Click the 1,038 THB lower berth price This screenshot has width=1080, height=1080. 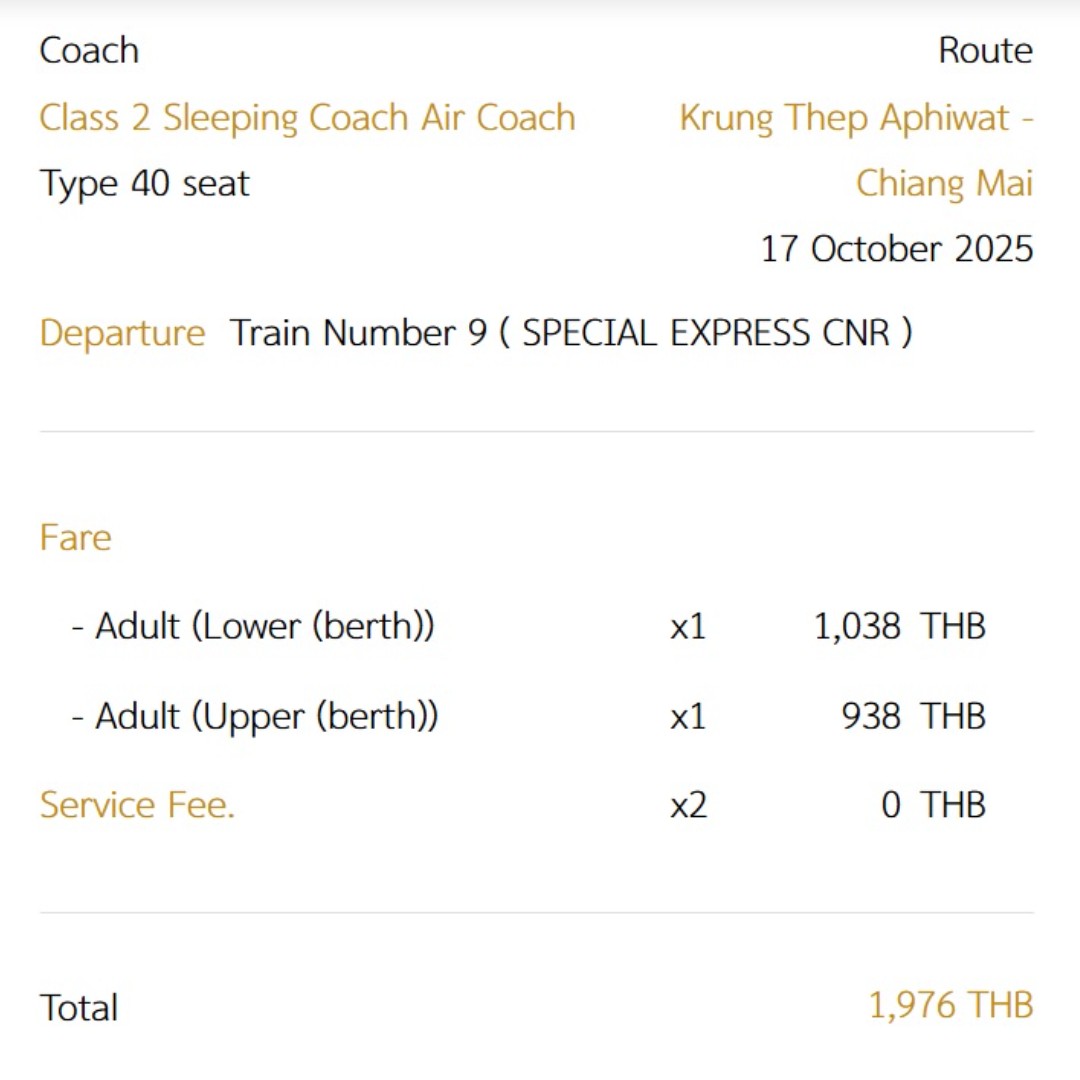899,627
